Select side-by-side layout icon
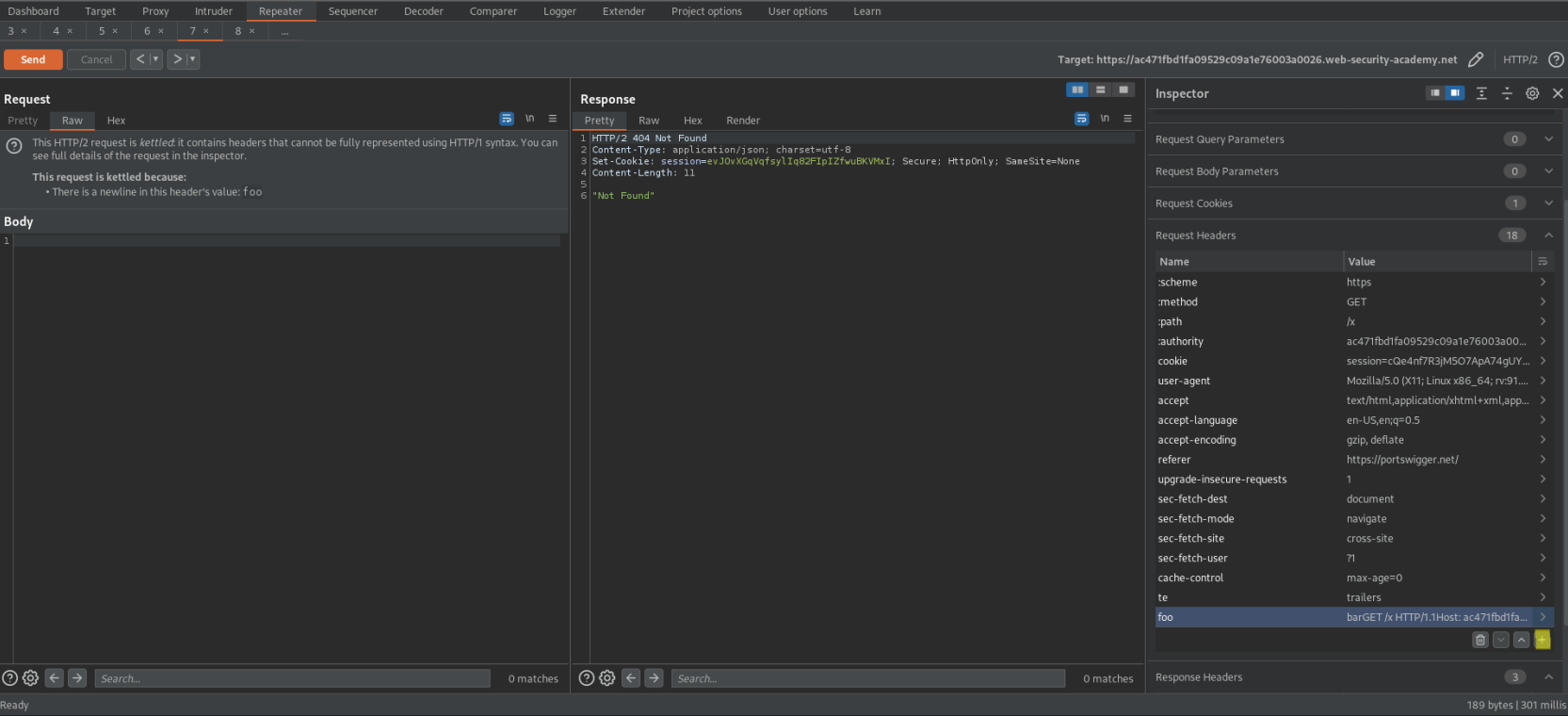 1077,89
